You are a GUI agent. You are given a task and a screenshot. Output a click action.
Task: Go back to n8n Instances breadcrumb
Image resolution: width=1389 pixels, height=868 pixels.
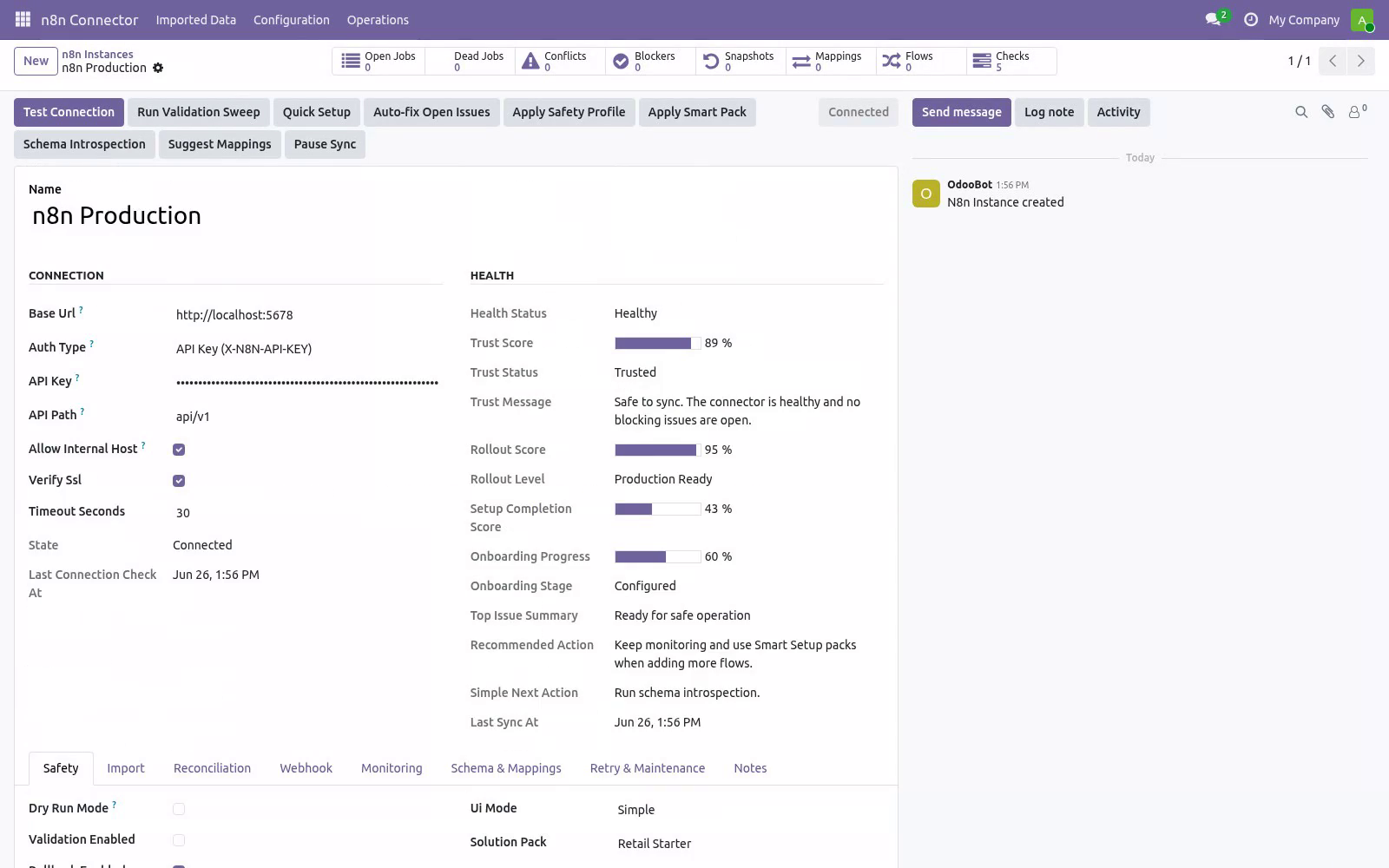97,54
